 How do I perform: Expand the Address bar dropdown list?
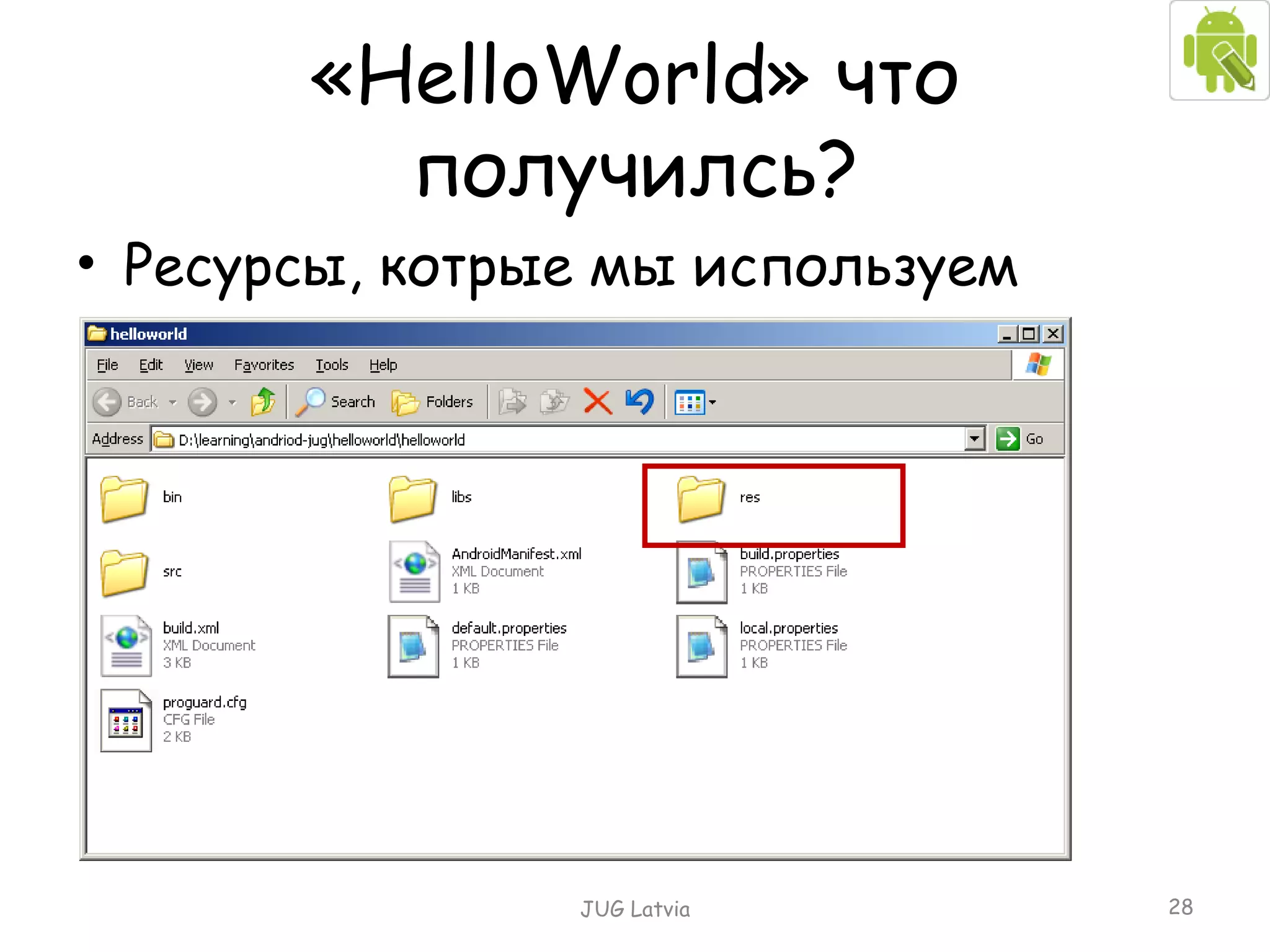click(975, 439)
